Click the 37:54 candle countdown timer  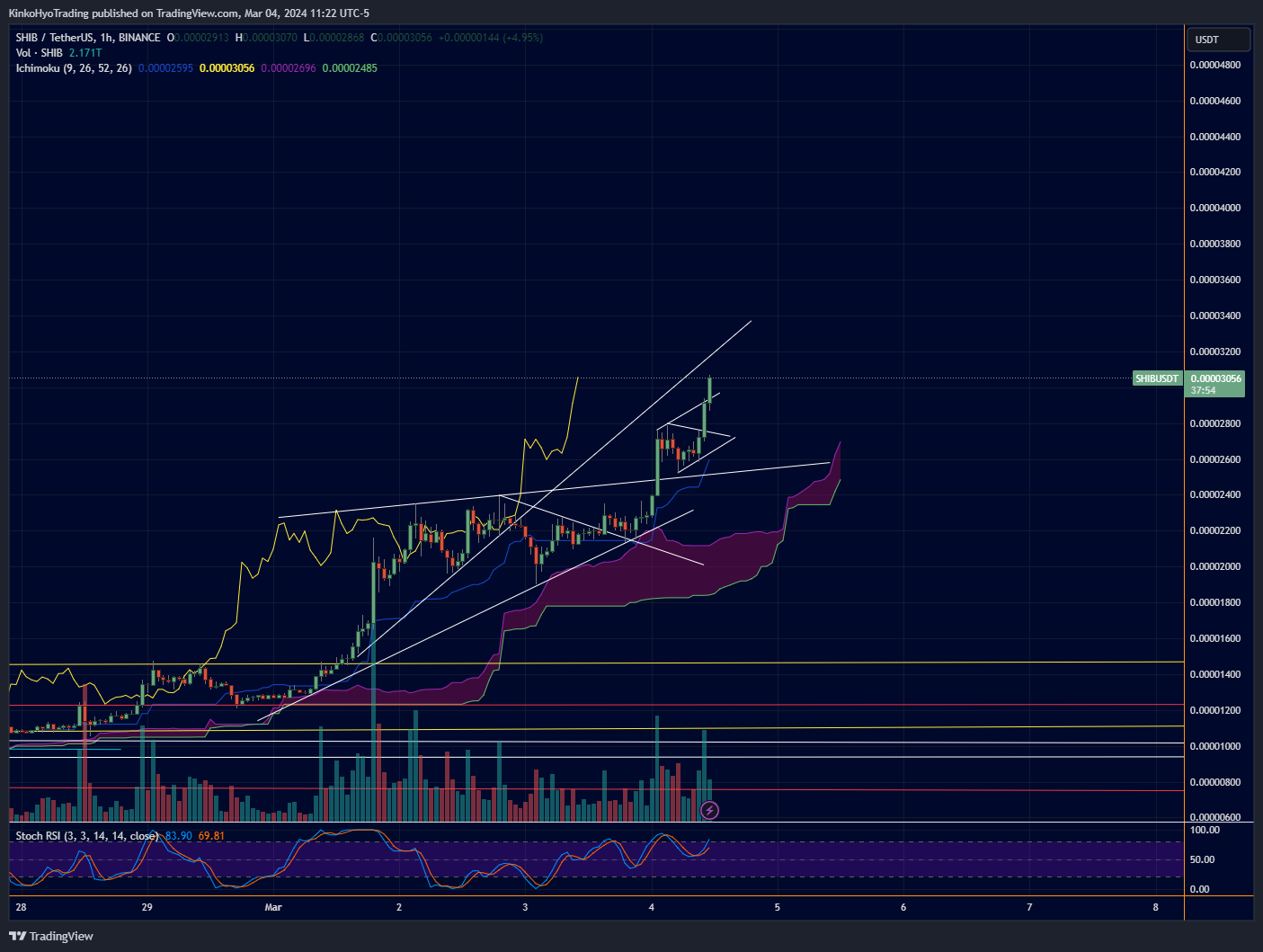[x=1203, y=390]
